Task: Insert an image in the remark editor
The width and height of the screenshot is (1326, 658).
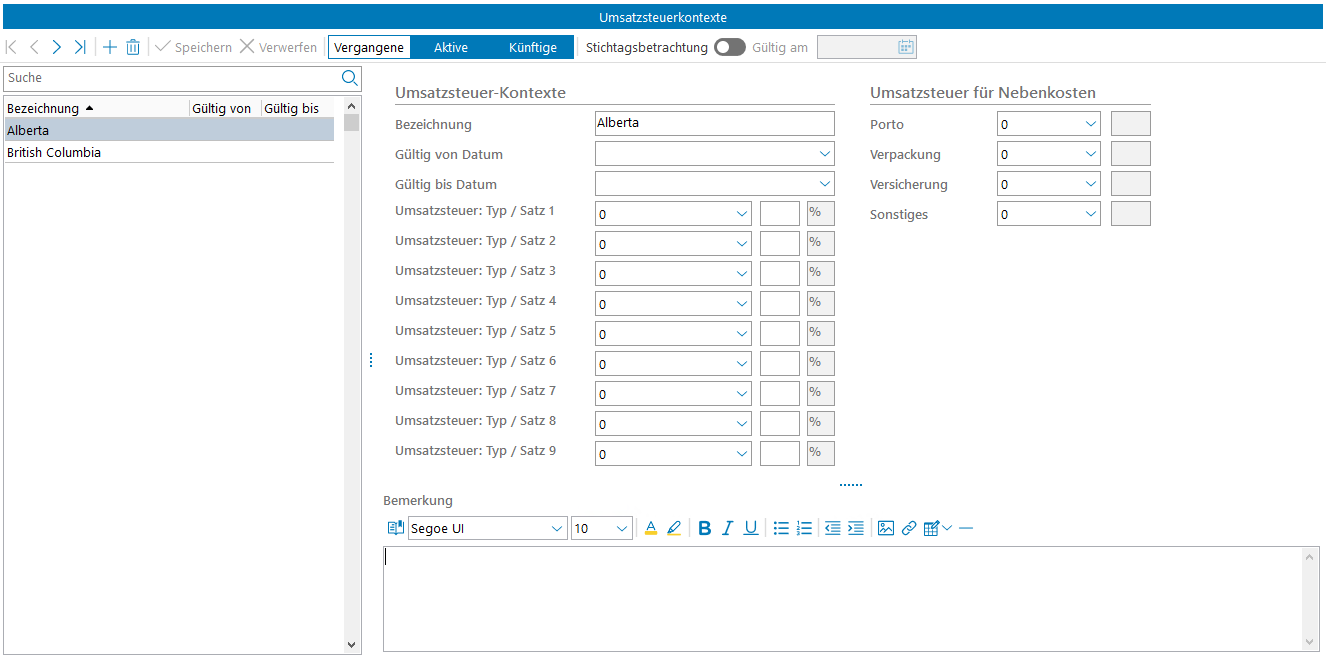Action: (885, 528)
